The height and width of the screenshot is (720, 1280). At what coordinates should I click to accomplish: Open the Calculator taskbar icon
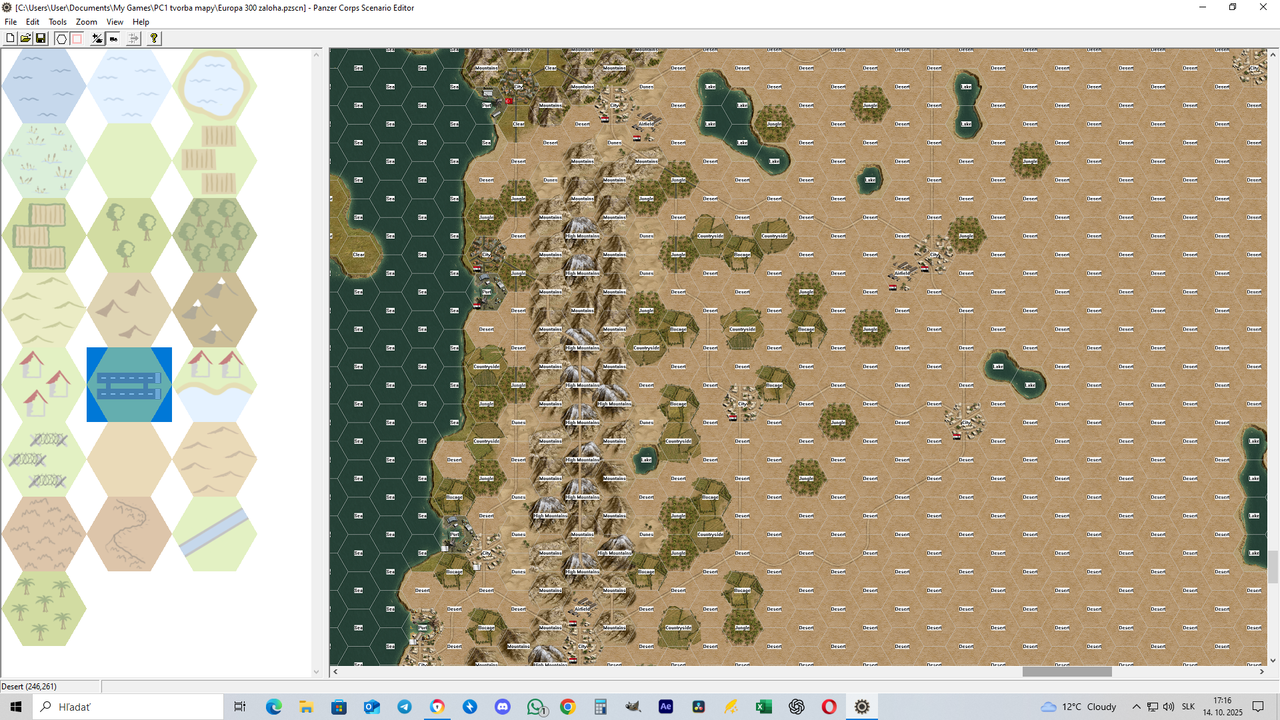[600, 707]
